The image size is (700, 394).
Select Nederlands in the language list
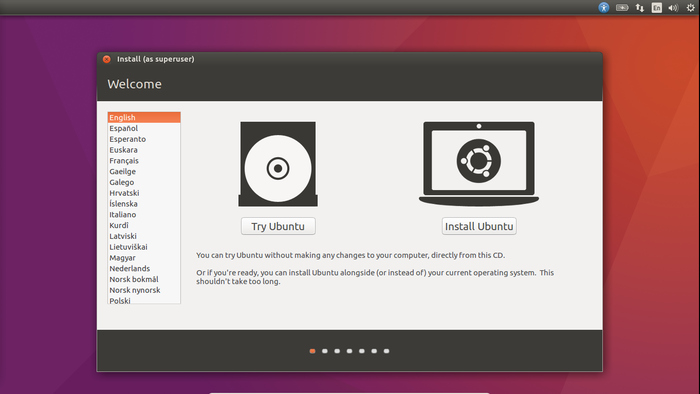coord(144,268)
